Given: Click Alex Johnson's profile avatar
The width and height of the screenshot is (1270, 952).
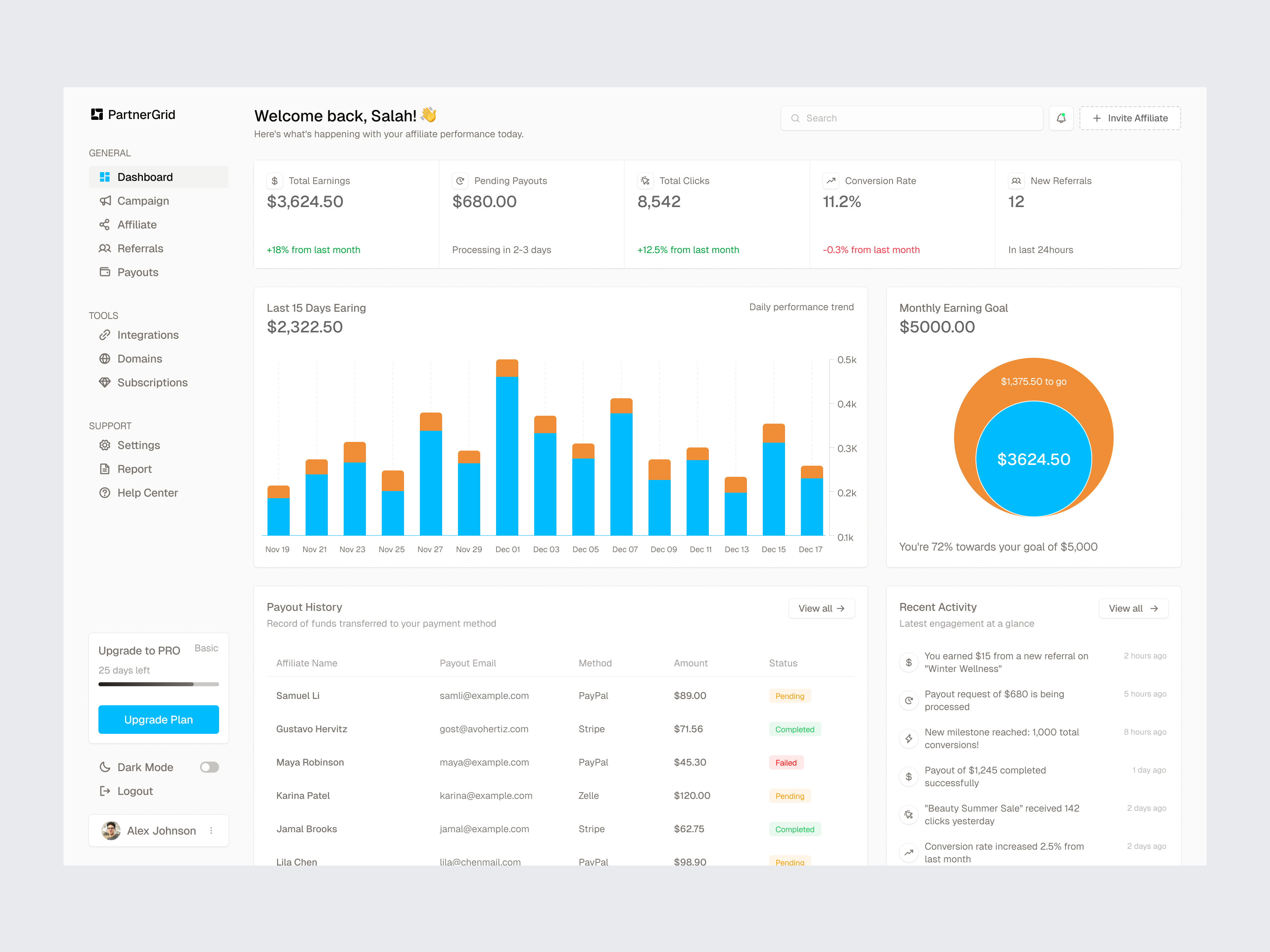Looking at the screenshot, I should point(112,830).
